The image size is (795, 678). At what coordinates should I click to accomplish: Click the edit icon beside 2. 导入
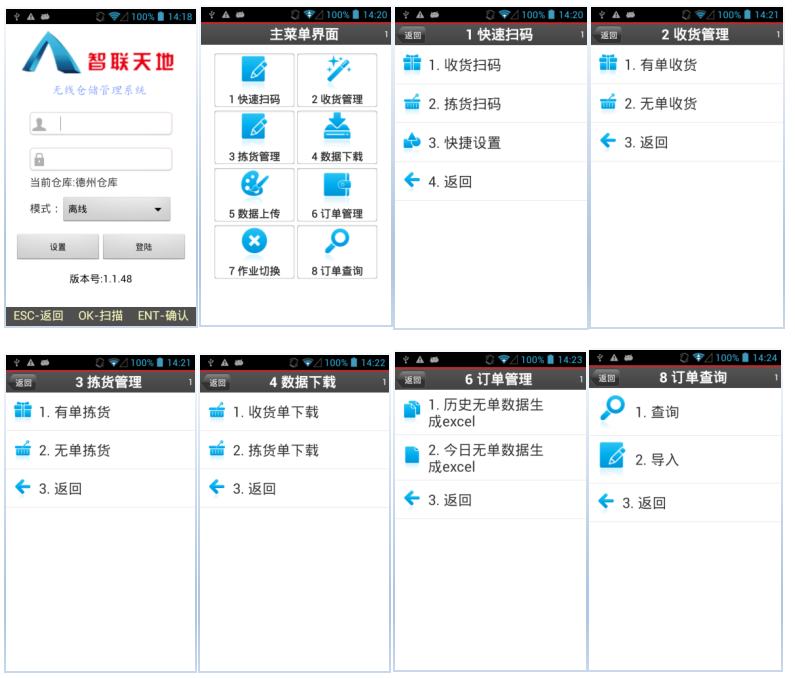pyautogui.click(x=612, y=456)
